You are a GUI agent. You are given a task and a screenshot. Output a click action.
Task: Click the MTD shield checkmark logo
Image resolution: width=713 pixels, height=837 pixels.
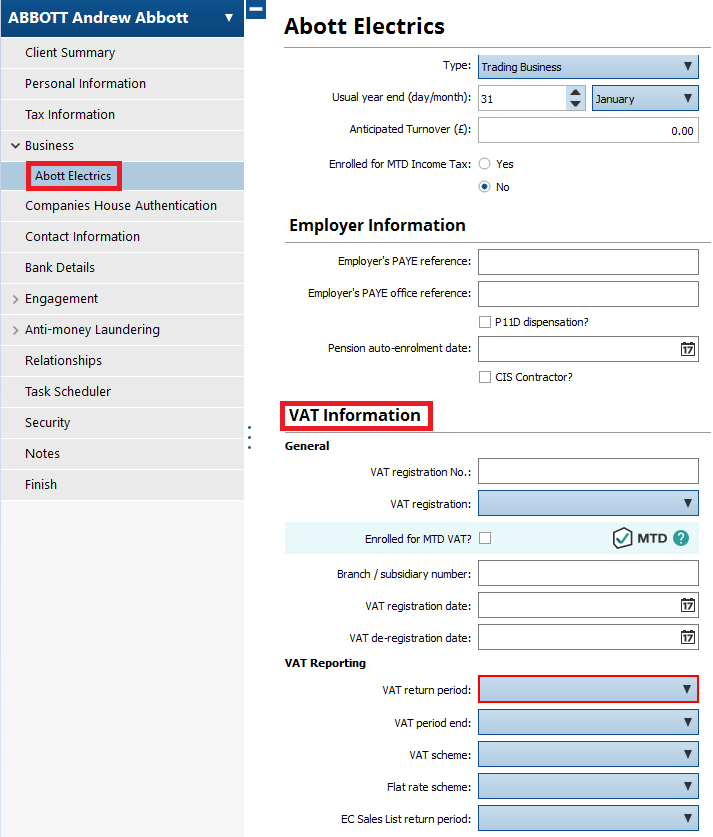click(623, 538)
